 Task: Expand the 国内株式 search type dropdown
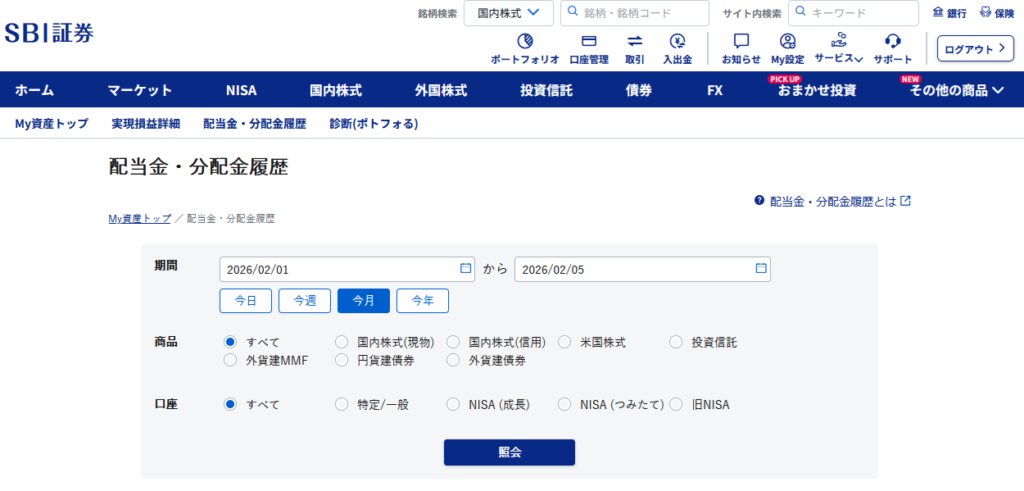click(x=508, y=13)
